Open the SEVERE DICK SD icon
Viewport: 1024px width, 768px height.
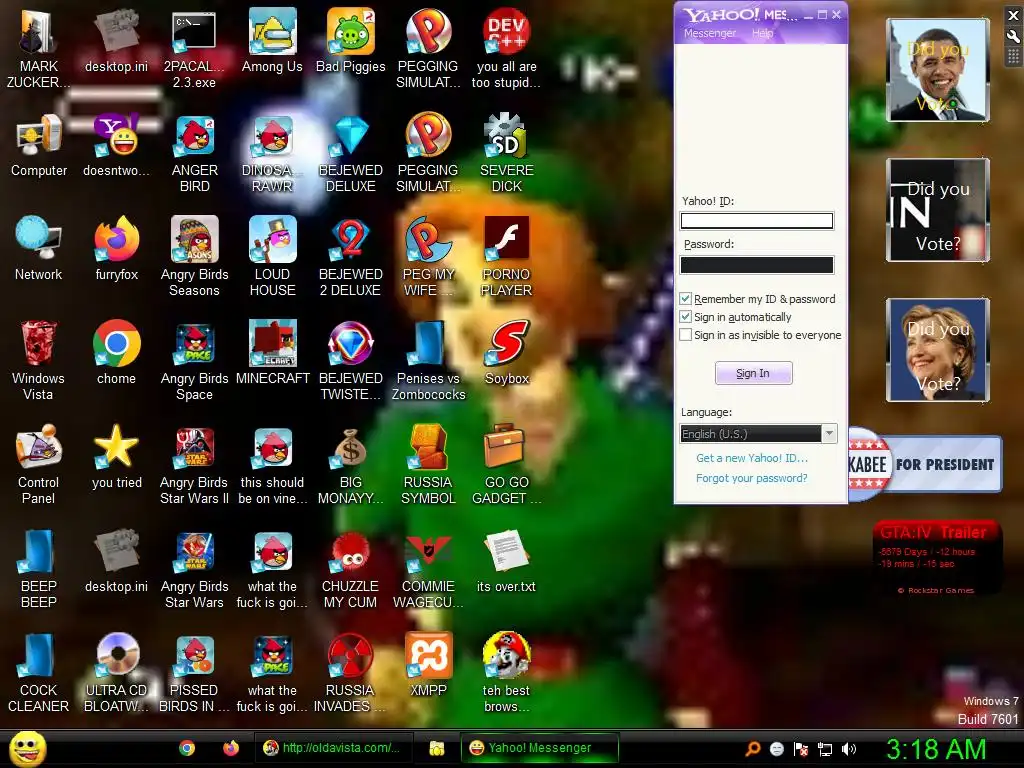507,153
